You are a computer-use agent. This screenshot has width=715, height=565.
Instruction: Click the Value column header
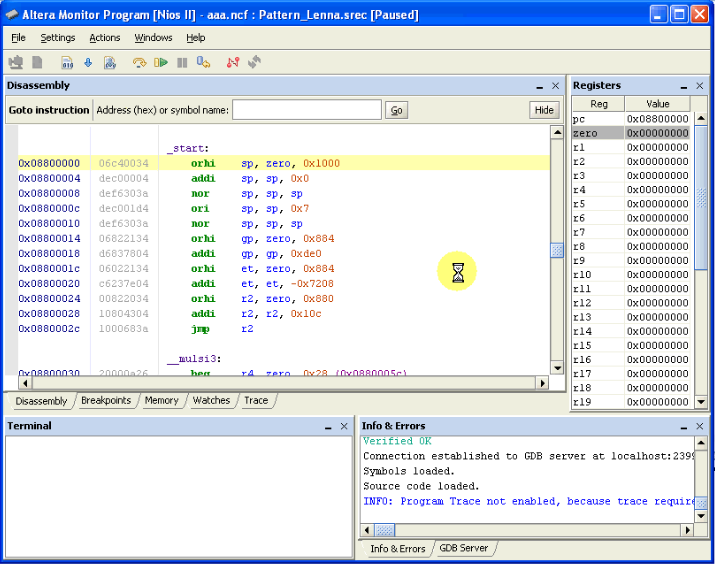(x=657, y=104)
